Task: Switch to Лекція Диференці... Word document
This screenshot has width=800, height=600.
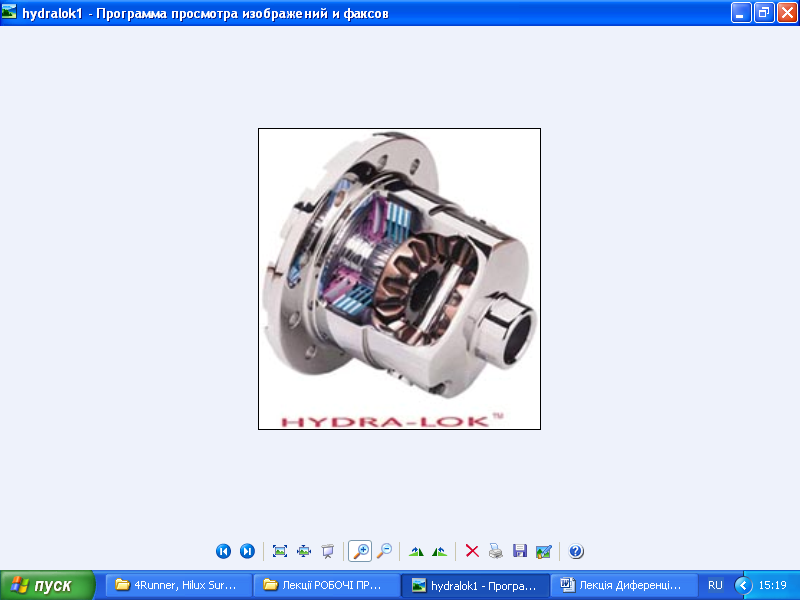Action: (x=624, y=585)
